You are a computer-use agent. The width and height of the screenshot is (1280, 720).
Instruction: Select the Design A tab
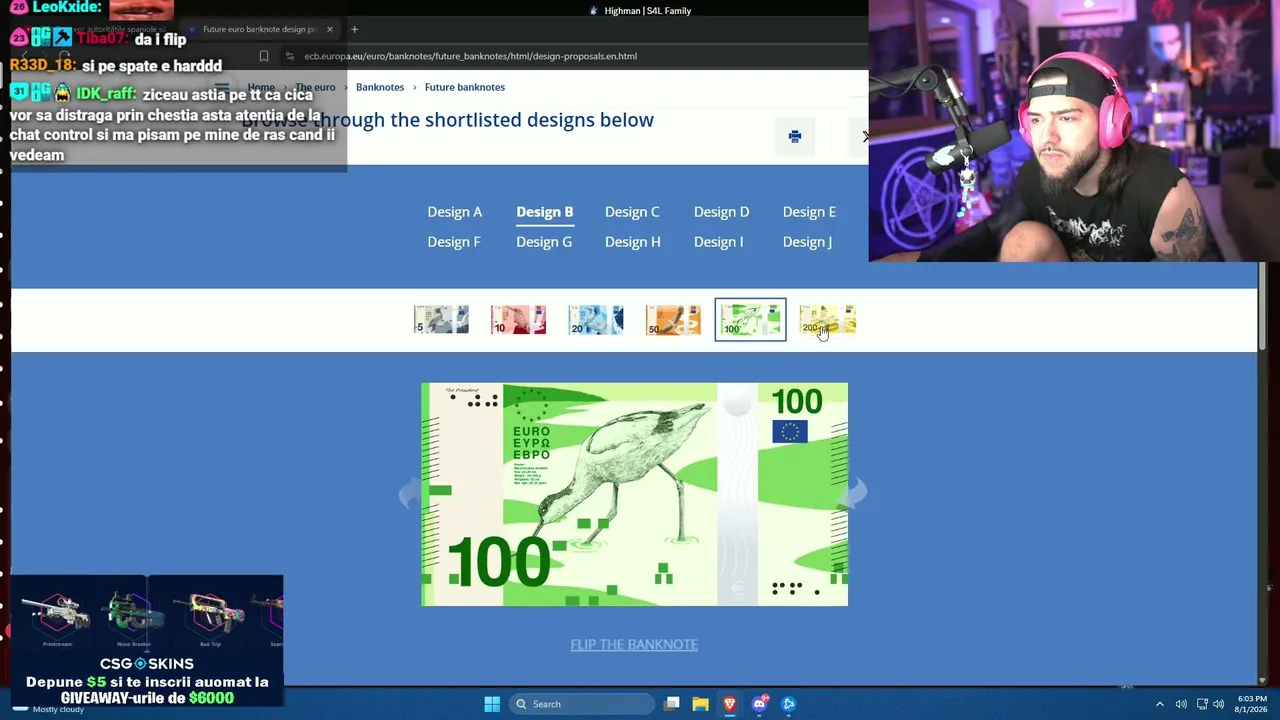click(x=455, y=212)
